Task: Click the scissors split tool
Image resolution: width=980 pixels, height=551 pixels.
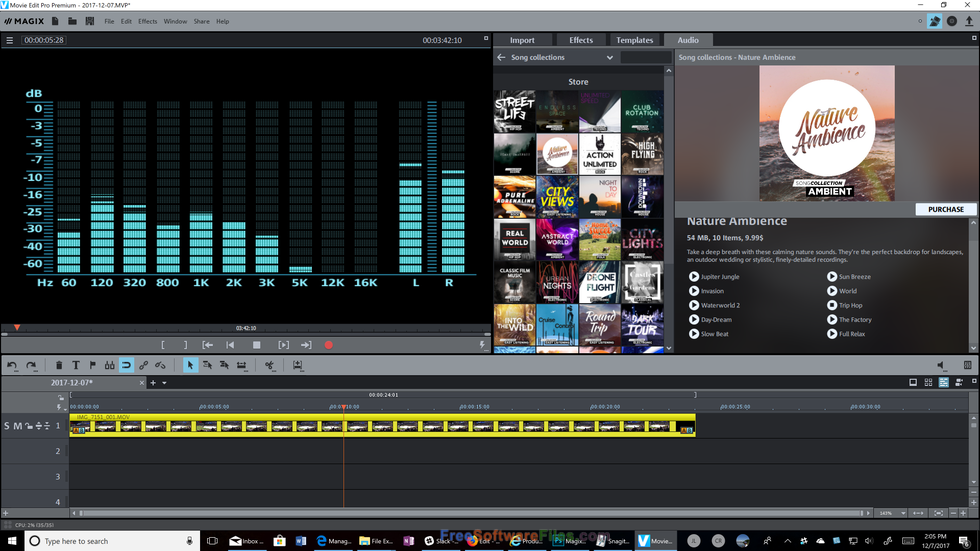Action: click(269, 365)
